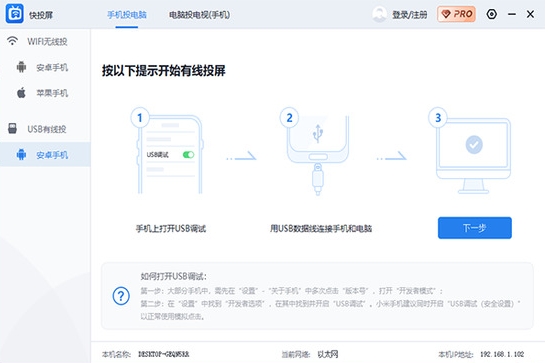
Task: Click the IP address 192.168.1.102
Action: (502, 354)
